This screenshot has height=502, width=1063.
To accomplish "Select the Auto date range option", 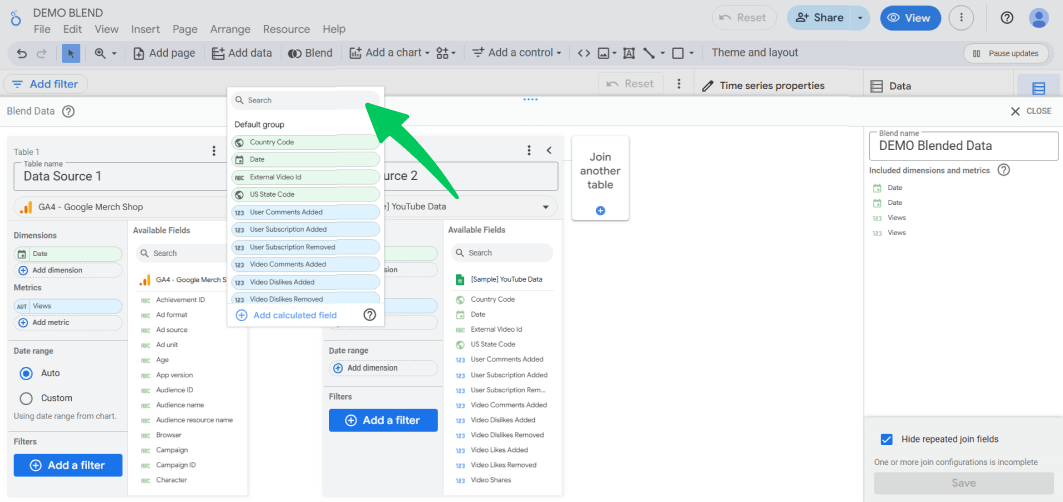I will [27, 372].
